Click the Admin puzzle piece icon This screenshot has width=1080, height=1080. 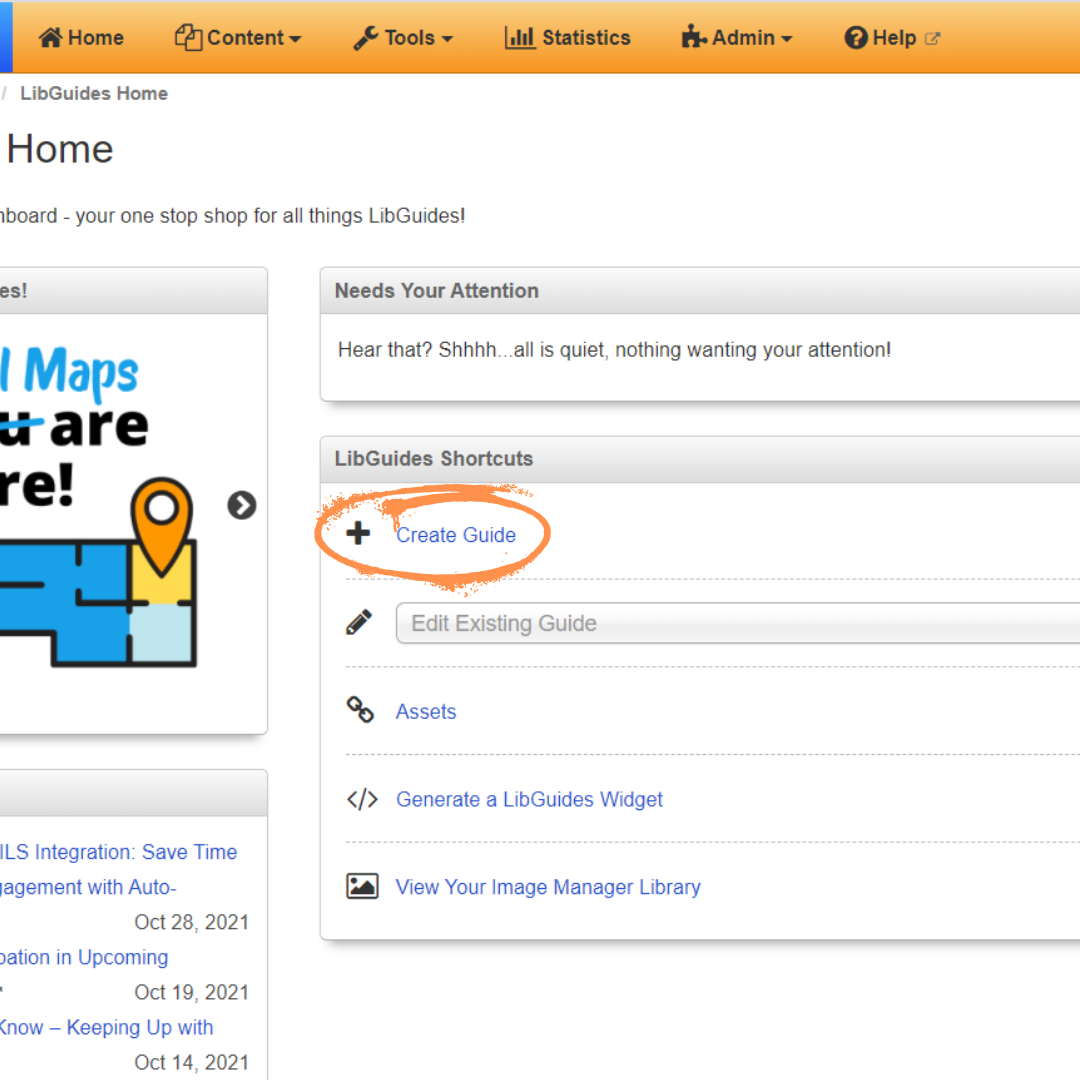click(x=694, y=37)
